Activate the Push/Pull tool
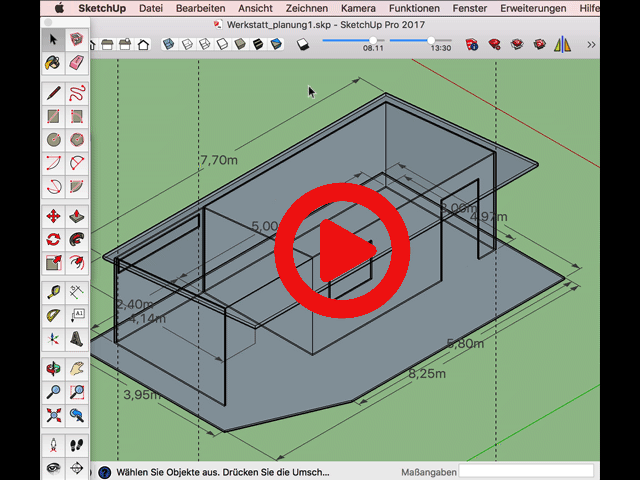This screenshot has width=640, height=480. [x=77, y=216]
